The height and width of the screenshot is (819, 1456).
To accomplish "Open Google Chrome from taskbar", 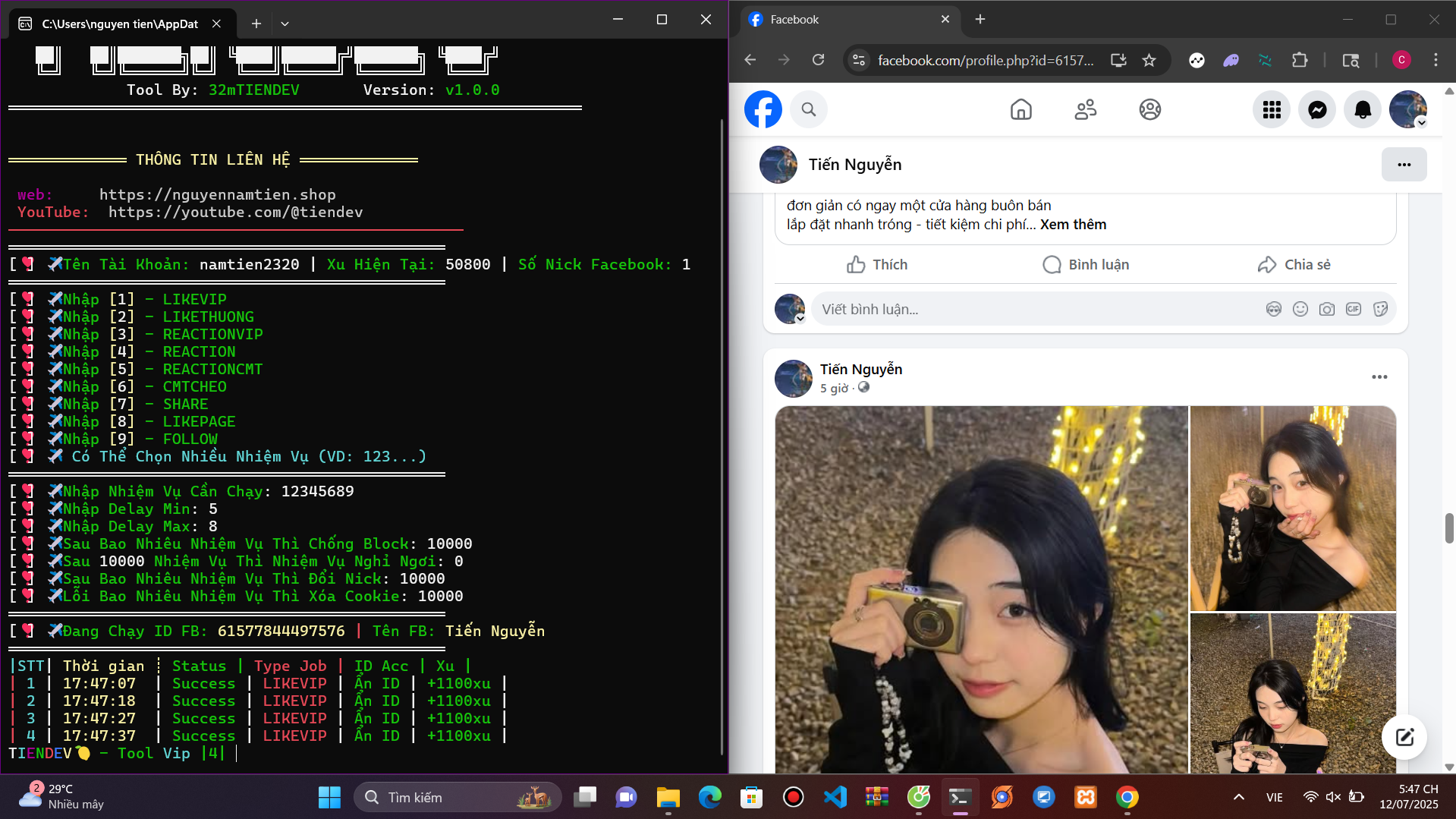I will pos(1127,797).
